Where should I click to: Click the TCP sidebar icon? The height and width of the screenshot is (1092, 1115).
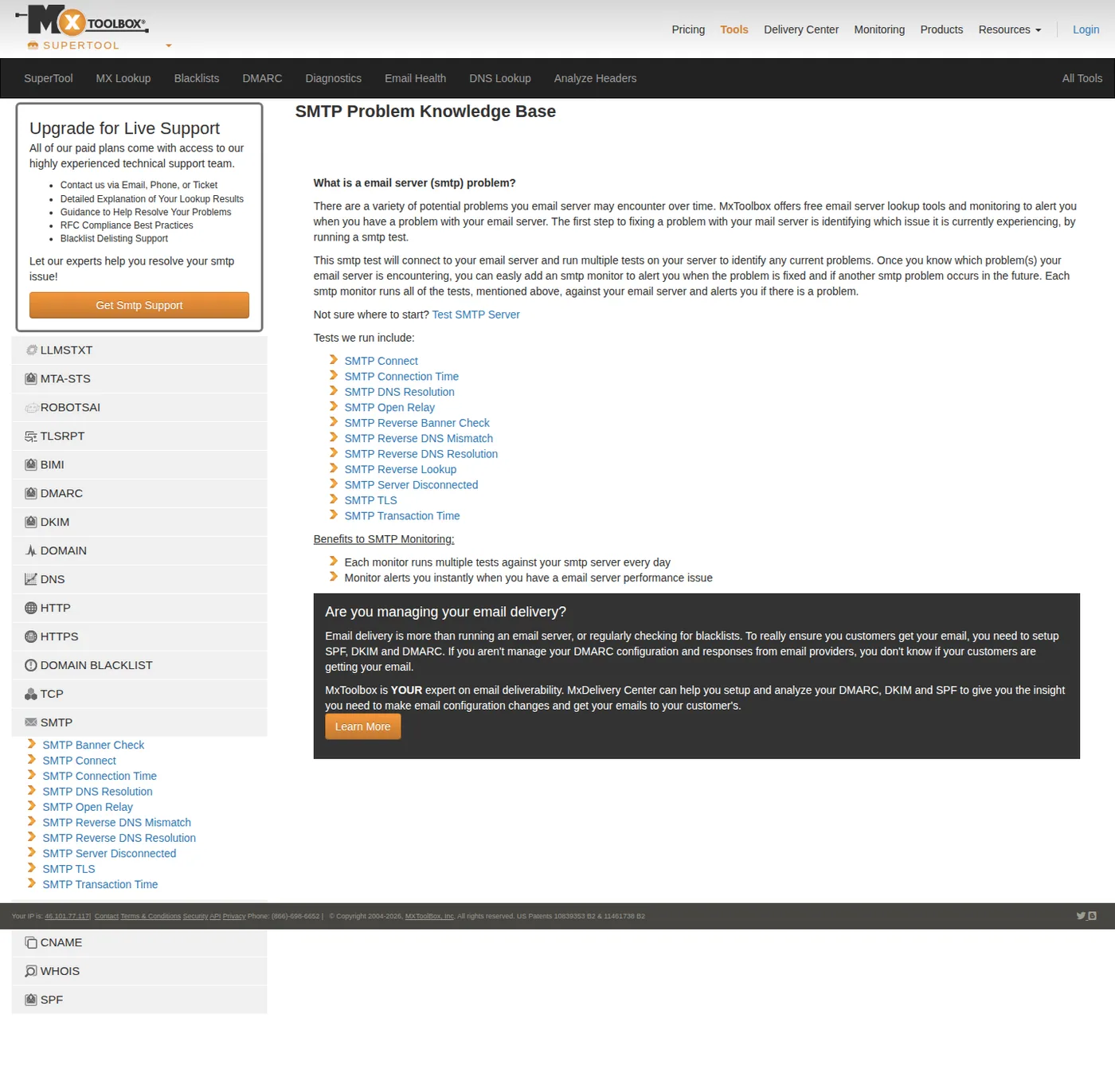coord(31,695)
